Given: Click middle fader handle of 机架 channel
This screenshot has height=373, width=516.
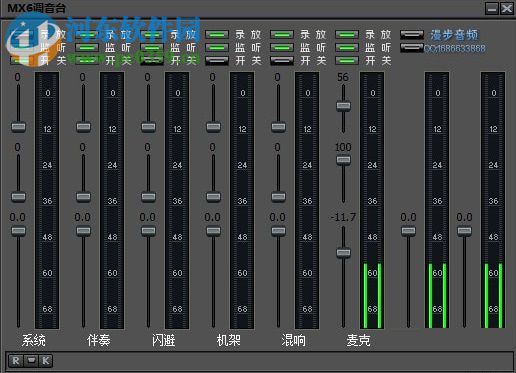Looking at the screenshot, I should point(213,197).
